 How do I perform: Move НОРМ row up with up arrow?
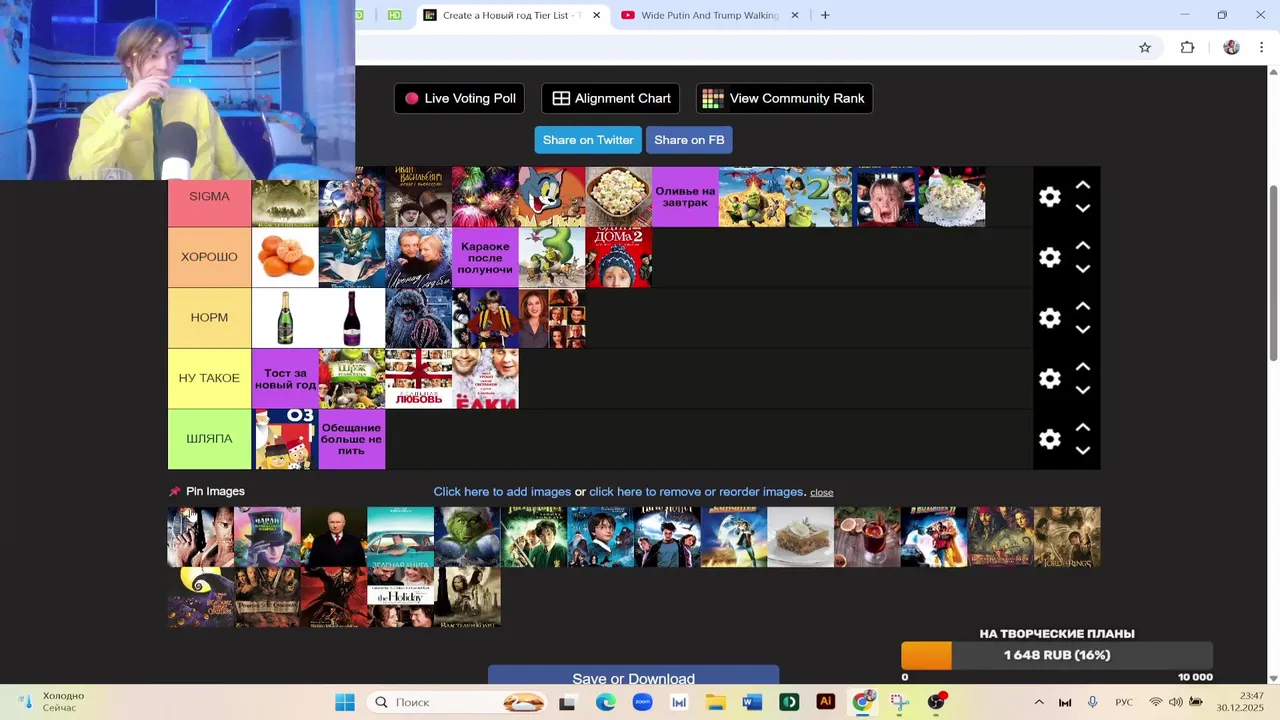click(x=1082, y=306)
